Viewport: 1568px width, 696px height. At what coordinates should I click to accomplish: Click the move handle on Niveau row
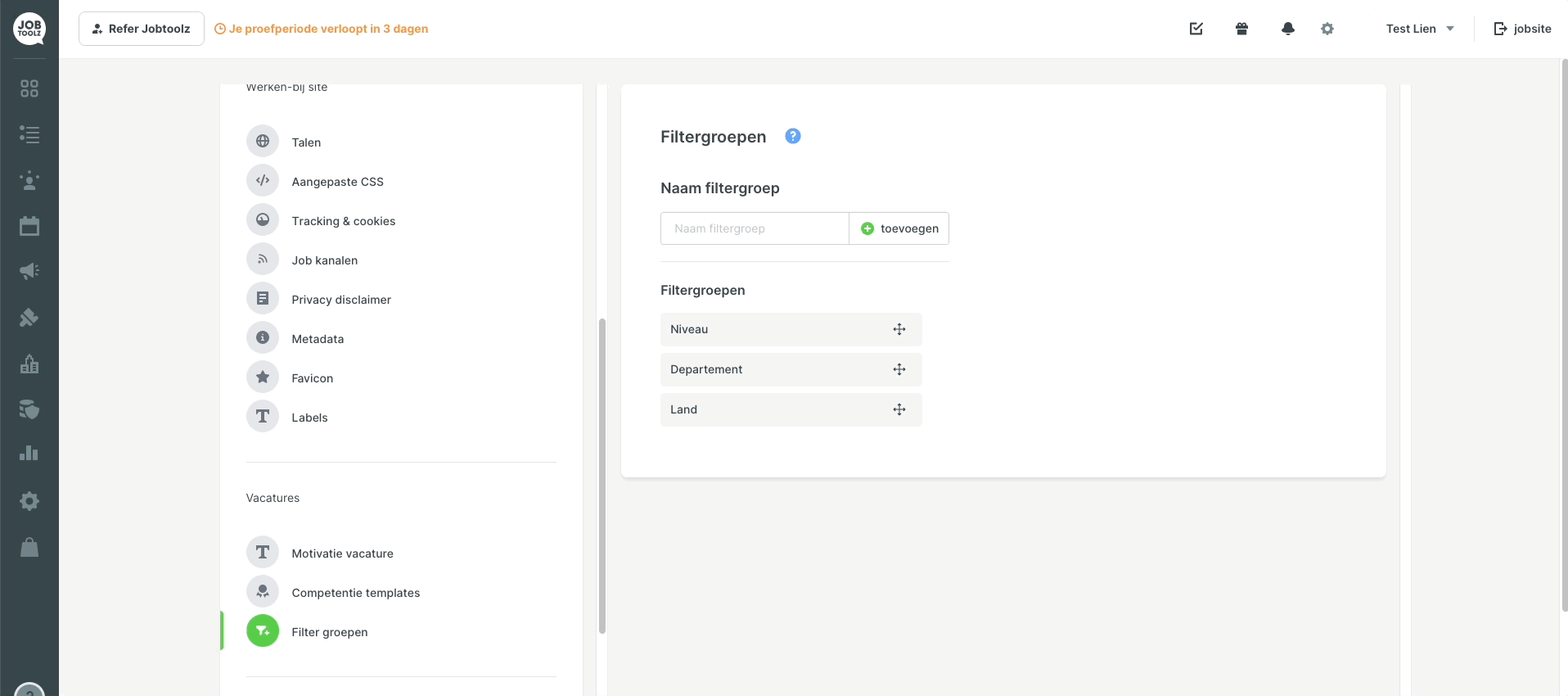point(899,329)
